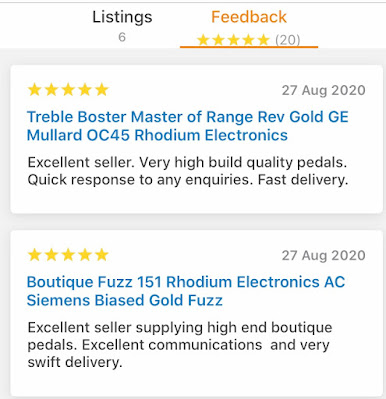The height and width of the screenshot is (399, 386).
Task: Click third star of the first review
Action: [68, 89]
